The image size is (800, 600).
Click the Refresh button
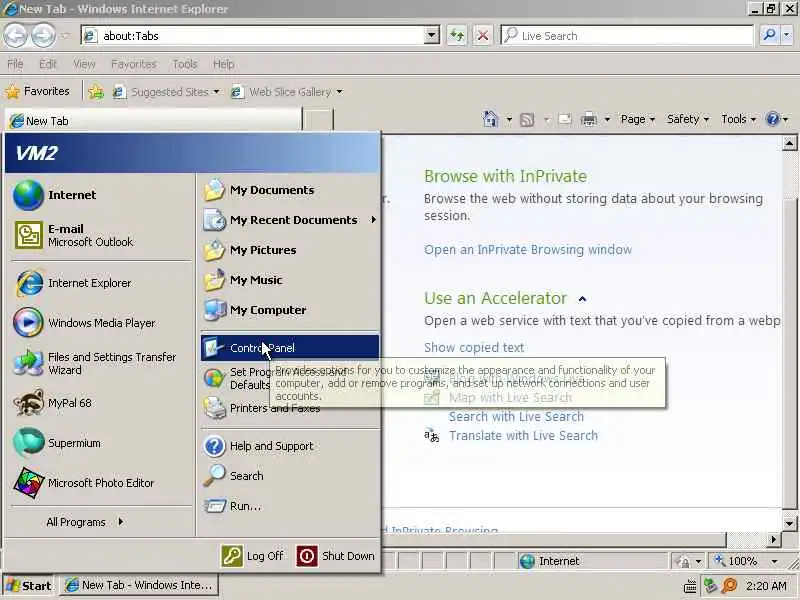(x=457, y=36)
